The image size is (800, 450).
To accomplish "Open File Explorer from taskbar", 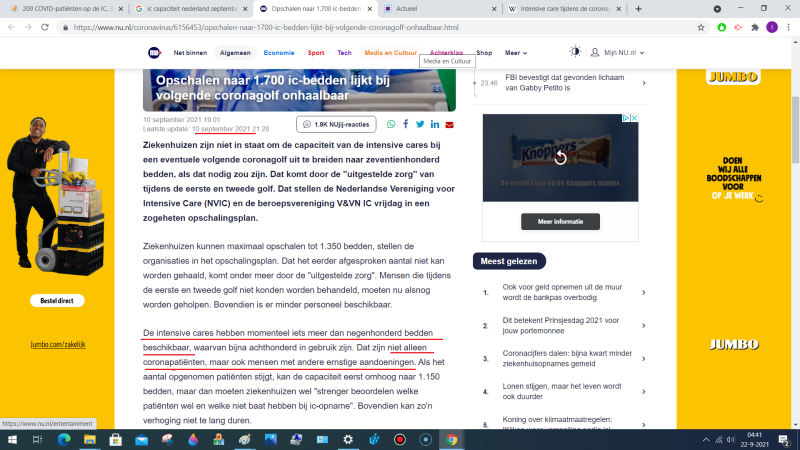I will [90, 439].
